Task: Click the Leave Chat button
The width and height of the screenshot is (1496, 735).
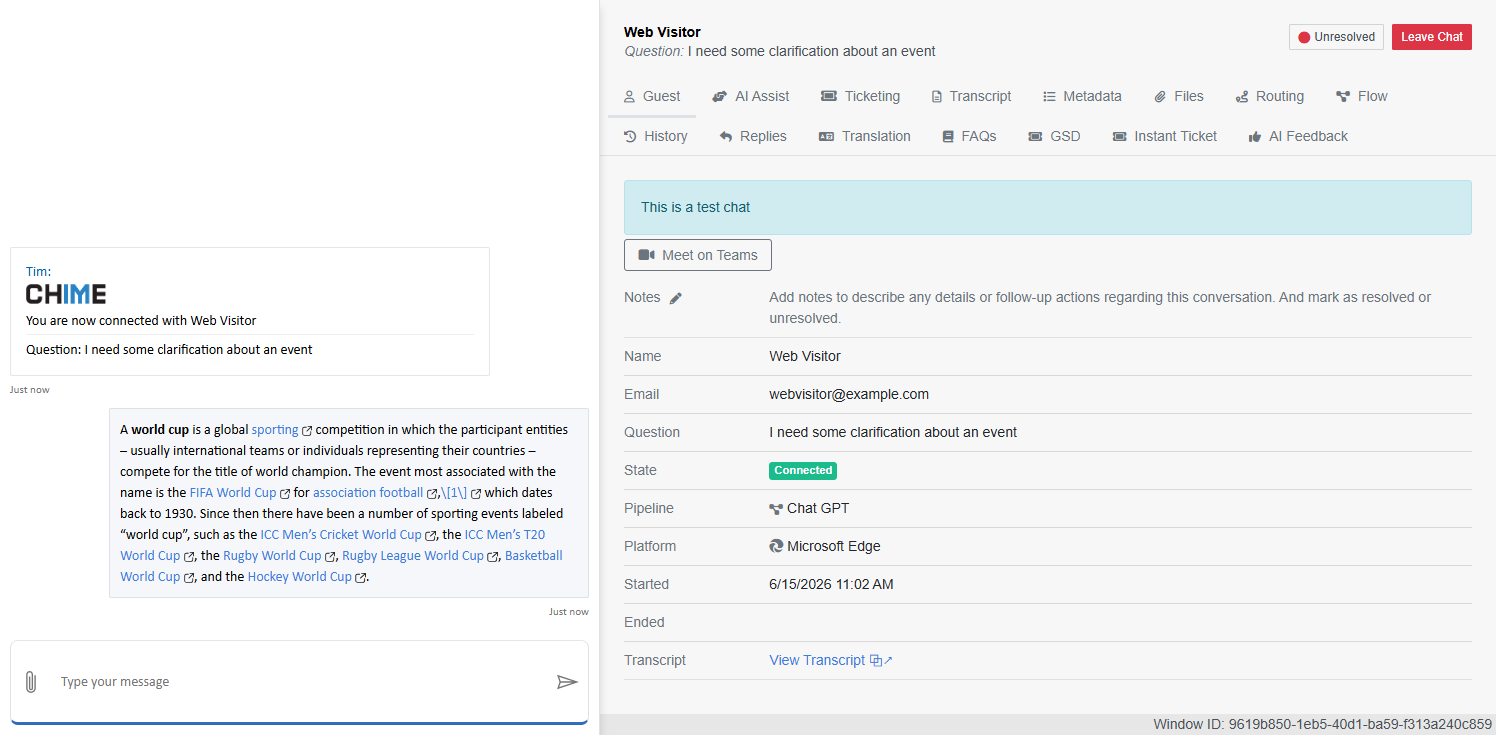Action: (x=1432, y=37)
